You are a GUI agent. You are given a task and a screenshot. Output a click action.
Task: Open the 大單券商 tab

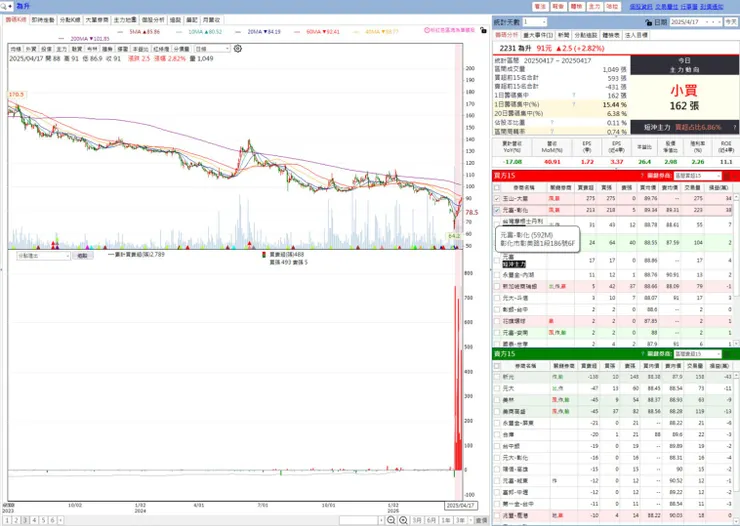[97, 20]
